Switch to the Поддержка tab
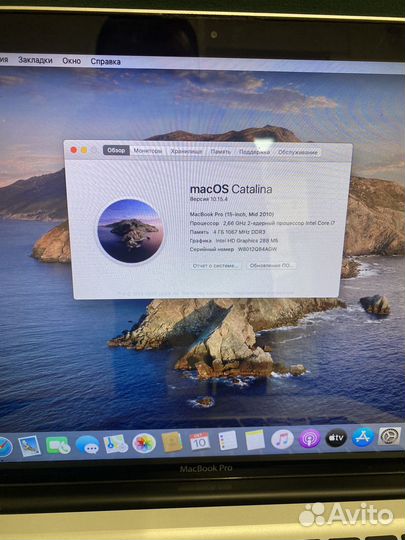The width and height of the screenshot is (405, 540). (254, 152)
